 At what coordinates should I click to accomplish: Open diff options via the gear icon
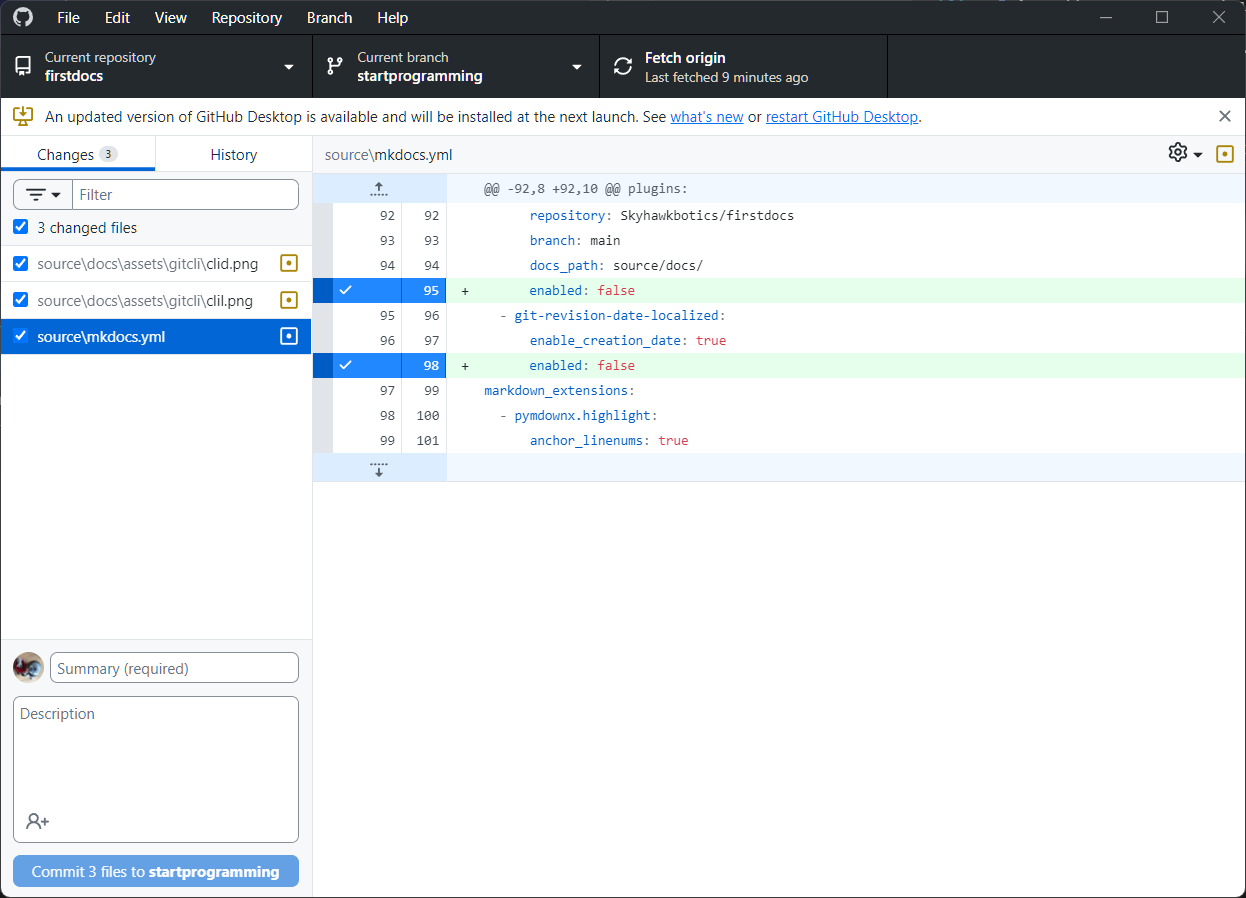pos(1178,154)
